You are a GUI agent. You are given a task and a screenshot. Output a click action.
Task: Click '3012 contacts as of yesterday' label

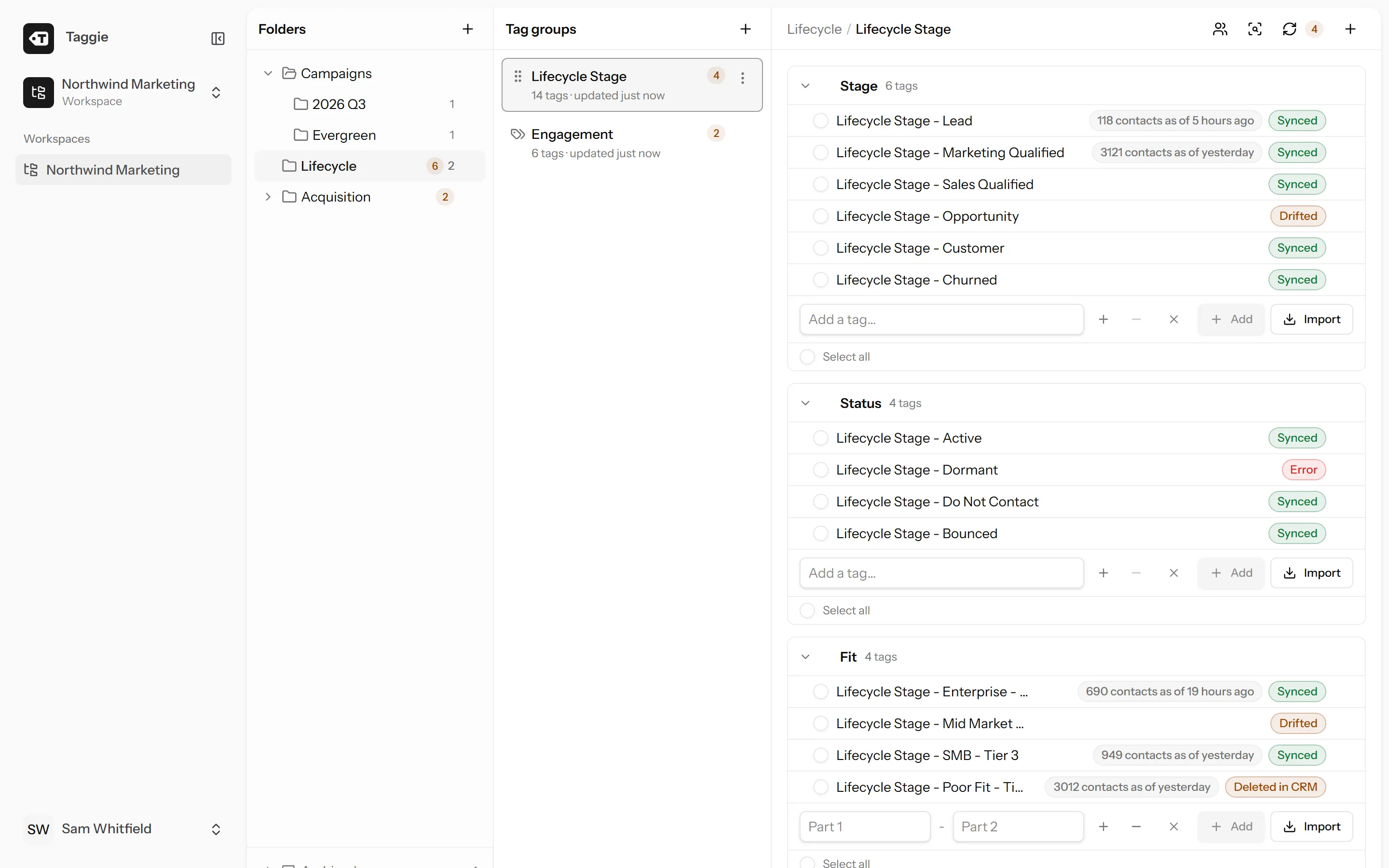(x=1131, y=787)
